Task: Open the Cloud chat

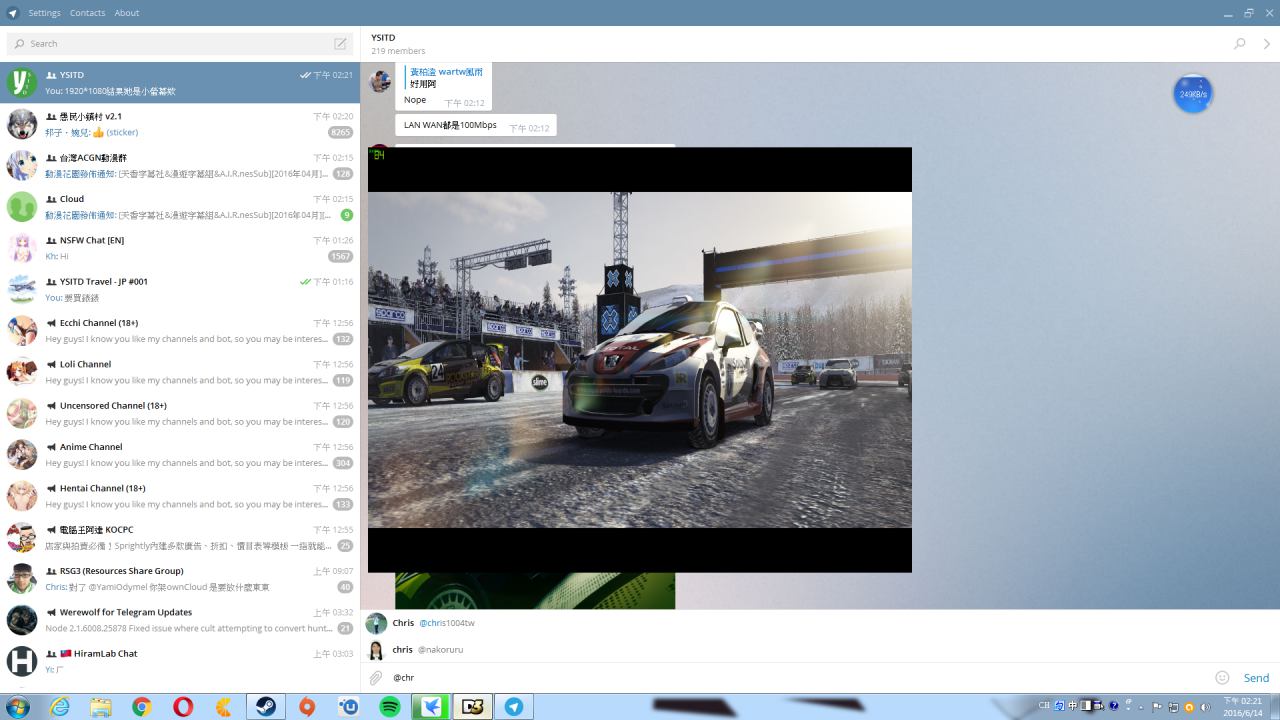Action: (180, 206)
